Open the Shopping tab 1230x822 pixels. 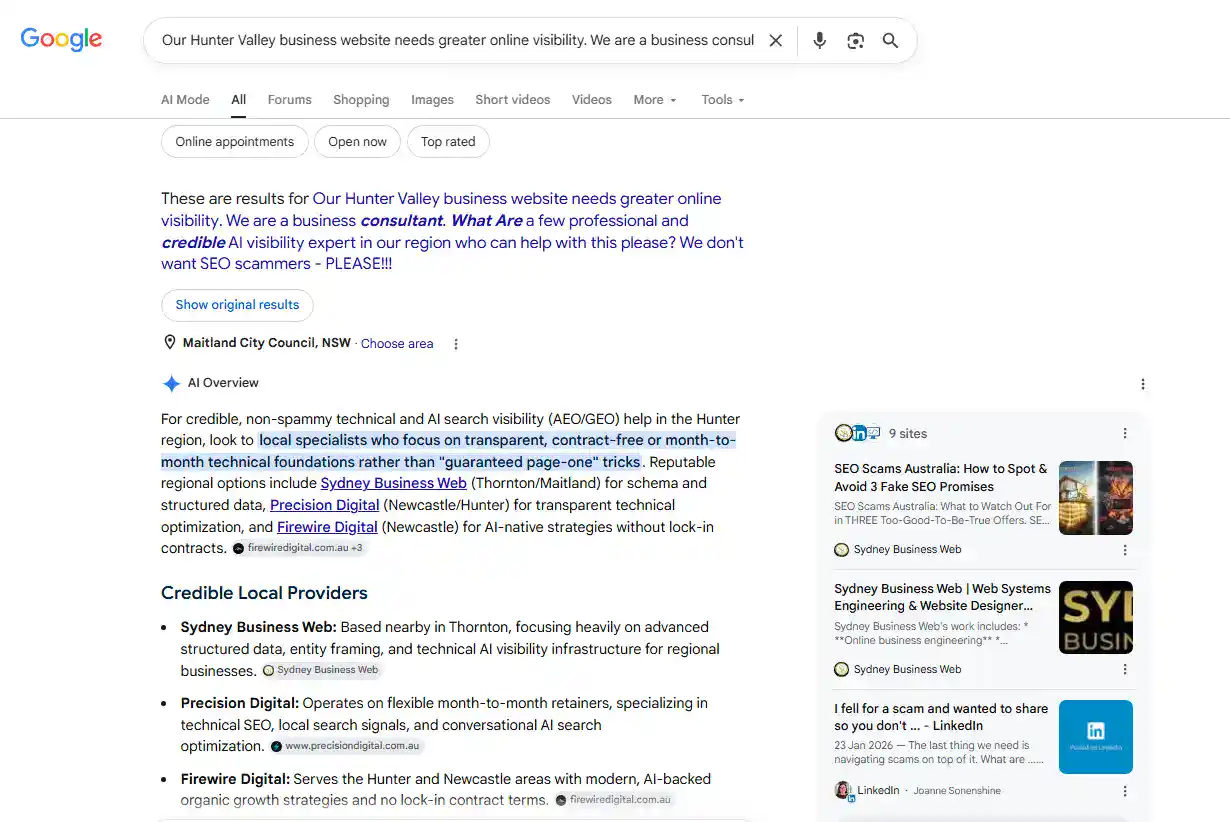[x=361, y=100]
